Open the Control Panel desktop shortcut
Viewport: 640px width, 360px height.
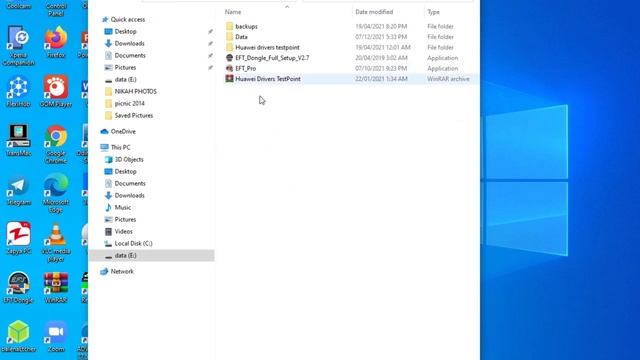[x=56, y=8]
